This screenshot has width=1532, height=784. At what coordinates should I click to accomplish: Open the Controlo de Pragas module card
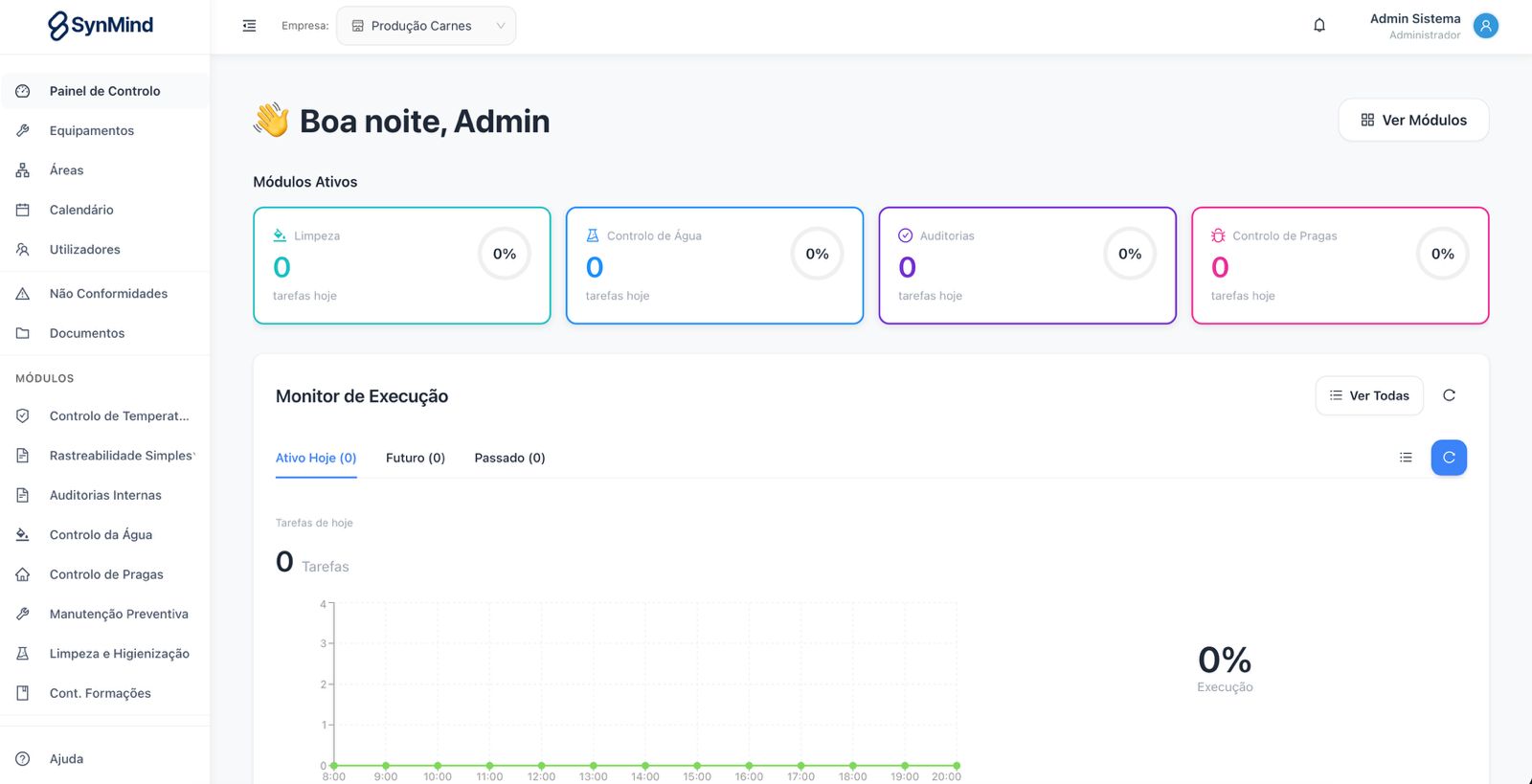pos(1340,265)
